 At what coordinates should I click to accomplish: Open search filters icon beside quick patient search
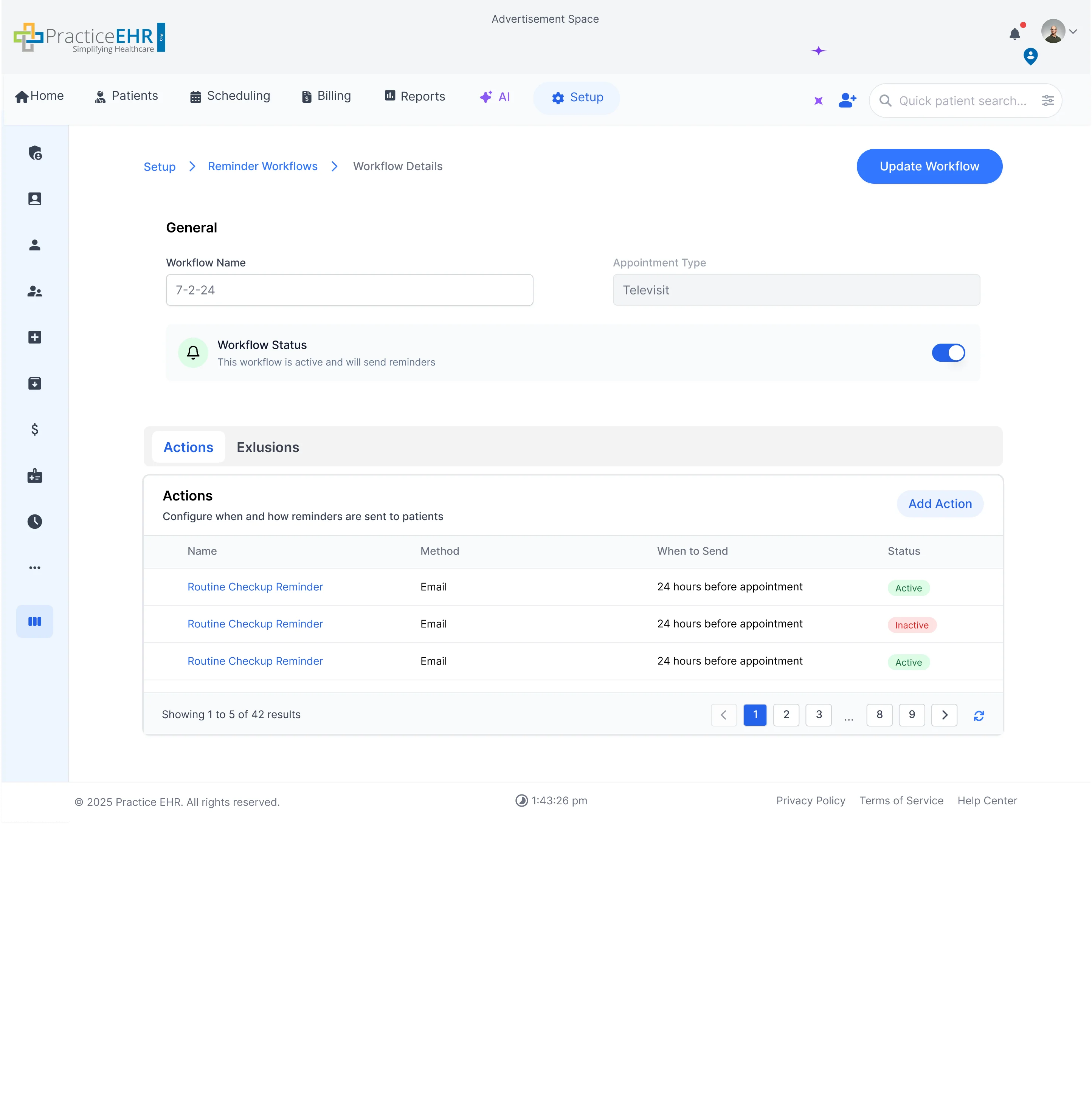tap(1049, 100)
